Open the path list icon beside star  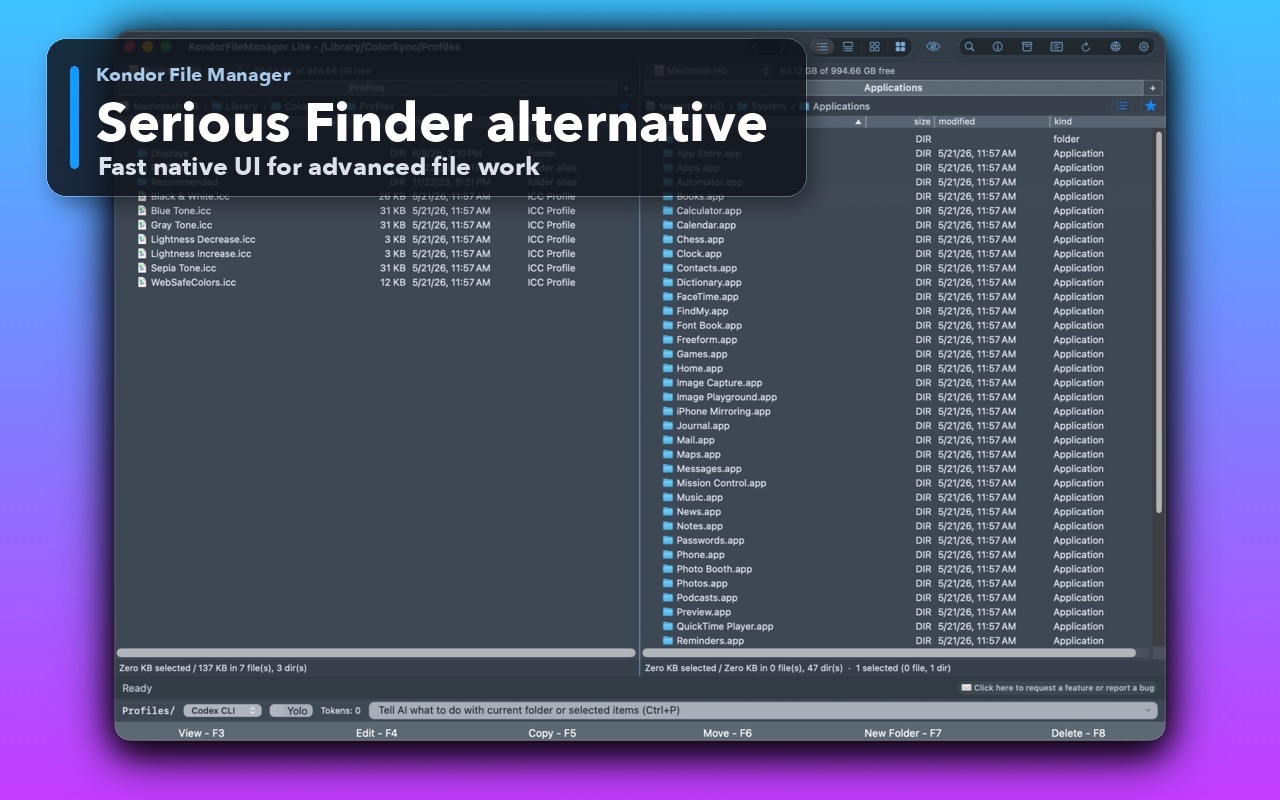click(1122, 106)
